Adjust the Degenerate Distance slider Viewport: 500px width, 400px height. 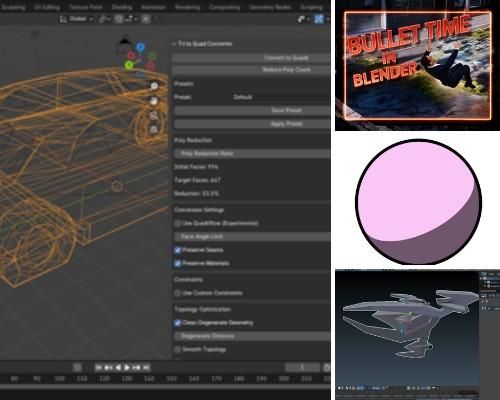pos(252,336)
